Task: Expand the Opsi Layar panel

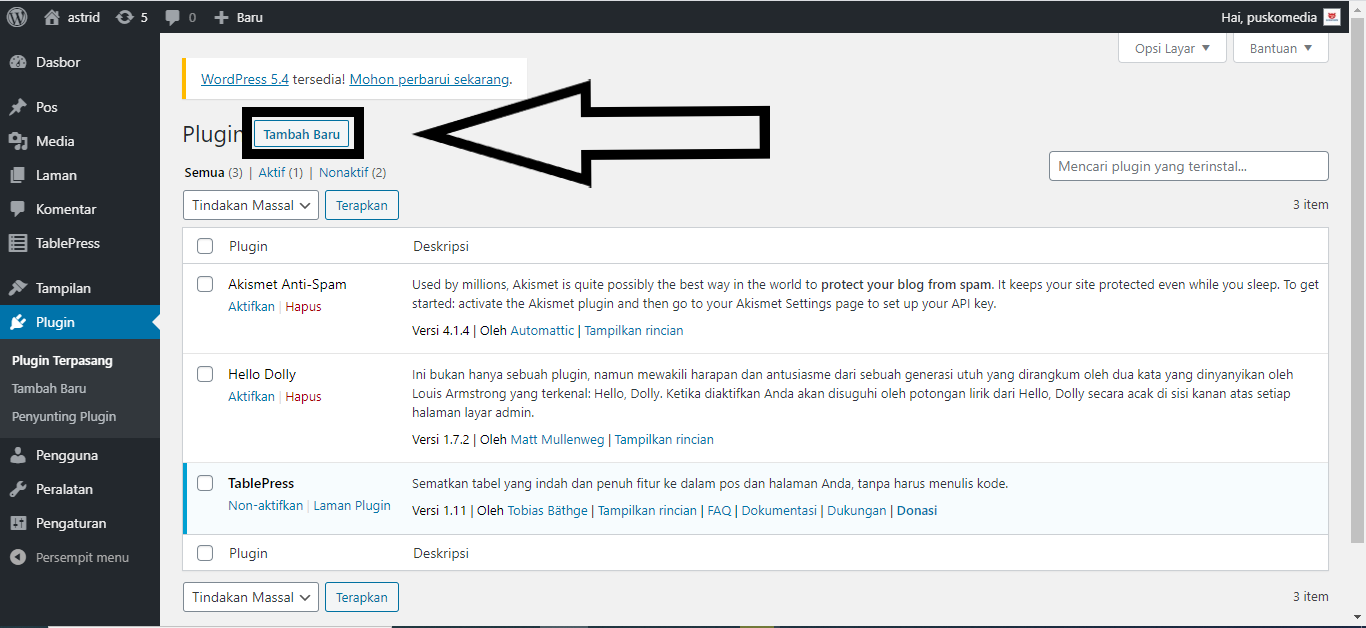Action: point(1170,47)
